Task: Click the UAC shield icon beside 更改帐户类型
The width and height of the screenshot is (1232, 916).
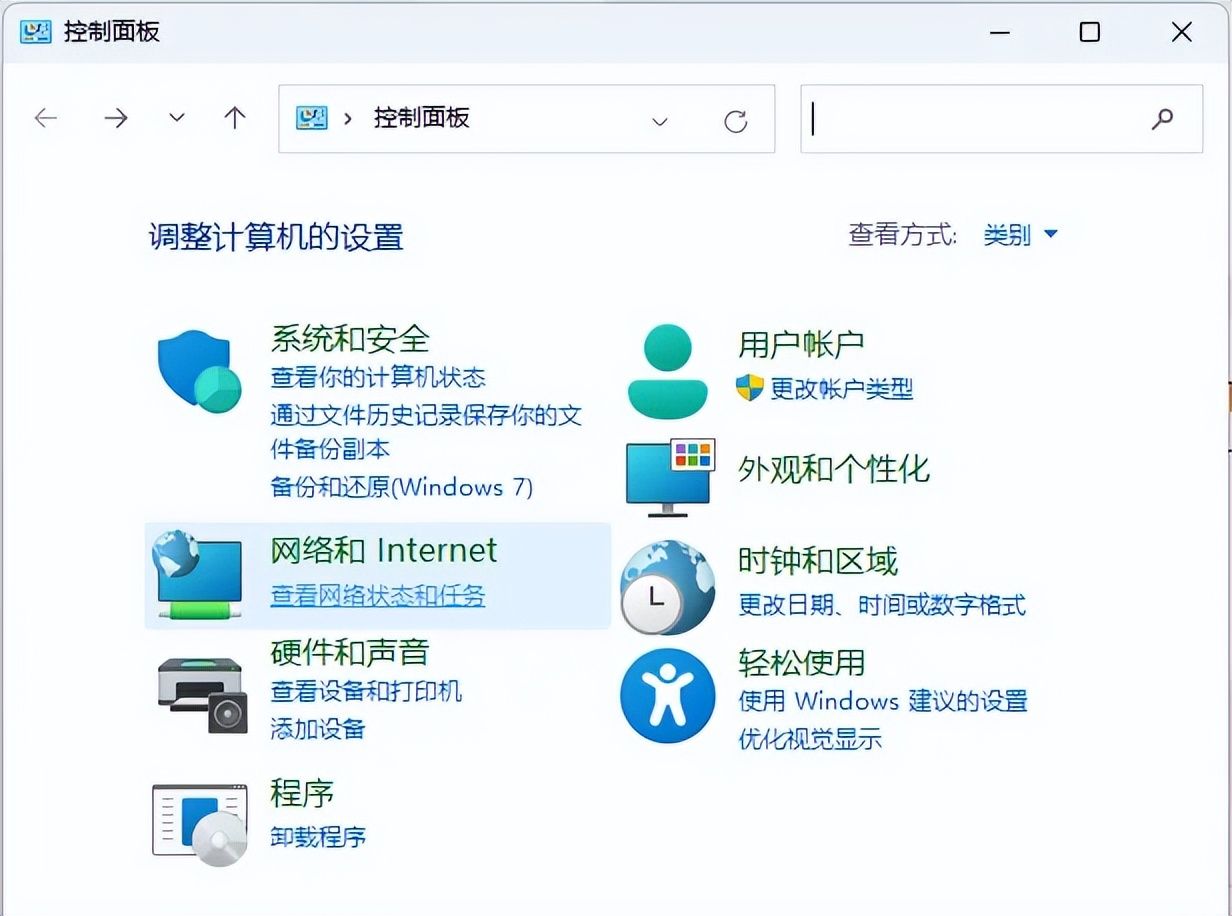Action: [x=749, y=388]
